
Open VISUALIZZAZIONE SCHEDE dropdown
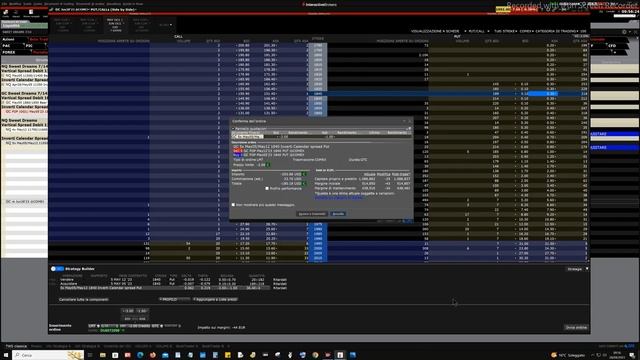(437, 31)
